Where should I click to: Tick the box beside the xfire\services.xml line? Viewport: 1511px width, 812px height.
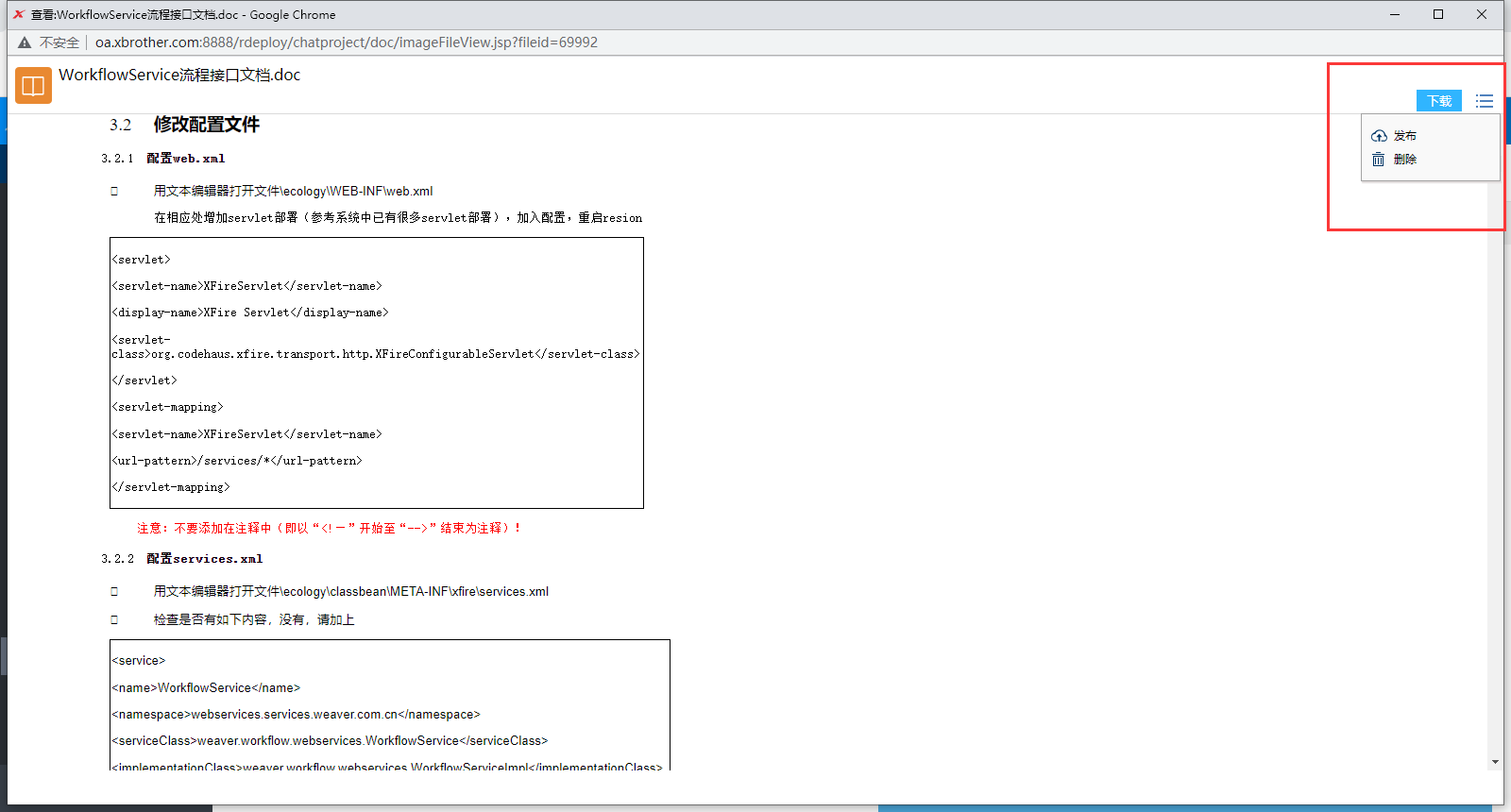coord(114,591)
